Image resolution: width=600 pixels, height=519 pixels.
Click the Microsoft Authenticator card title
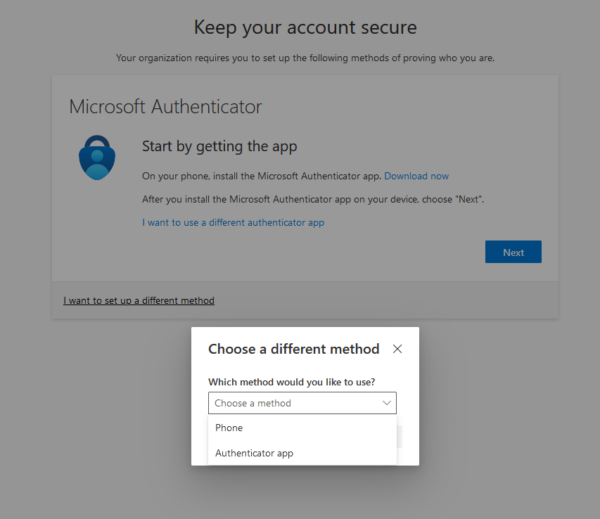coord(165,106)
